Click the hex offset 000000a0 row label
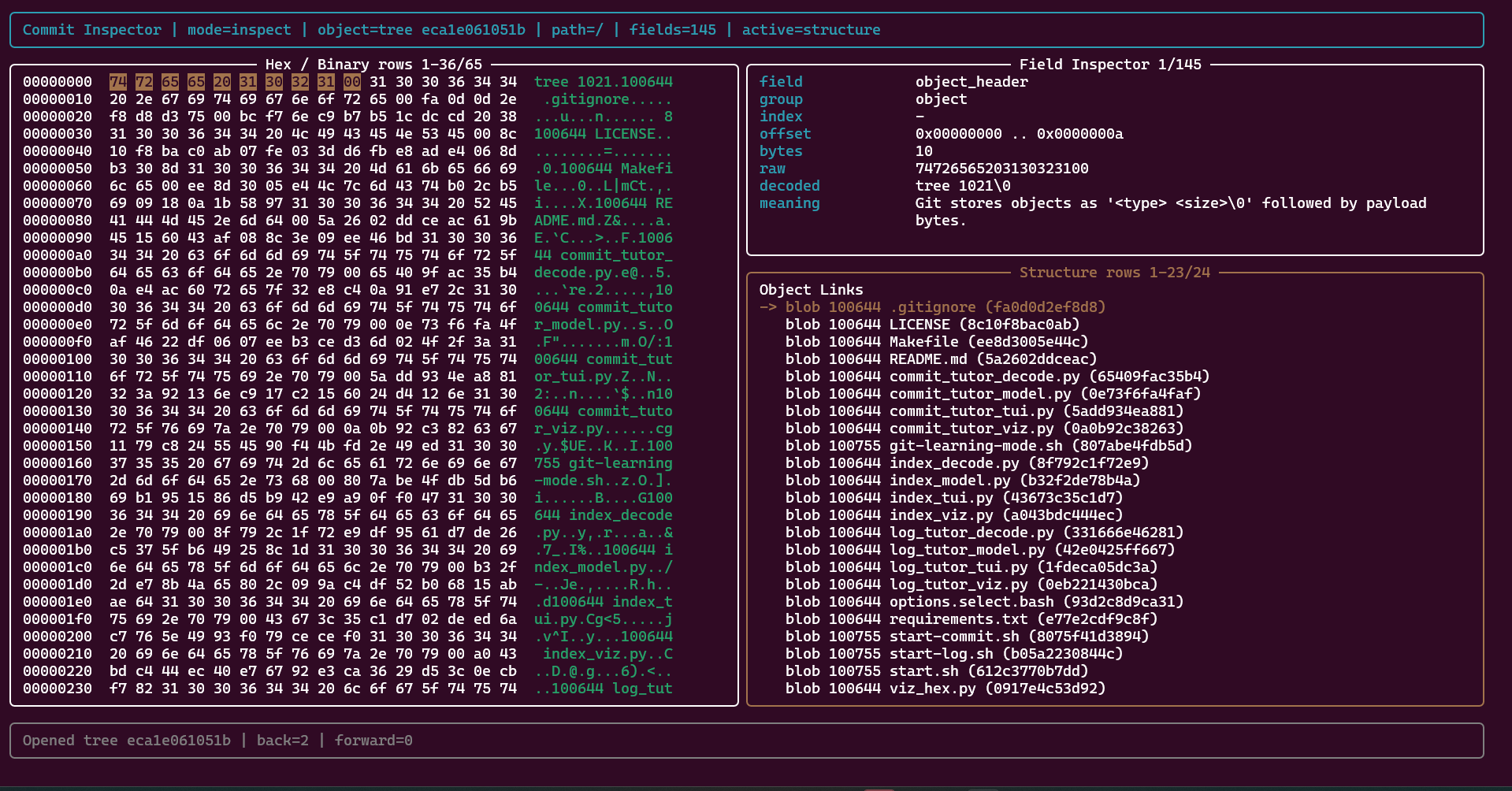The image size is (1512, 791). 58,255
